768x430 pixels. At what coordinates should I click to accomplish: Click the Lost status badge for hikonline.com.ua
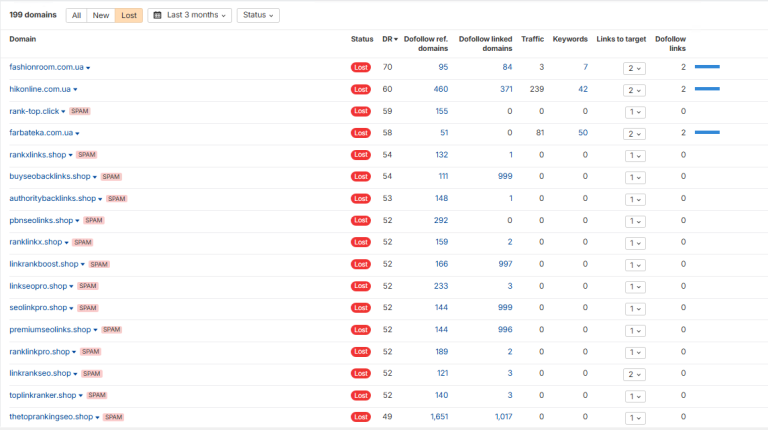(x=361, y=89)
